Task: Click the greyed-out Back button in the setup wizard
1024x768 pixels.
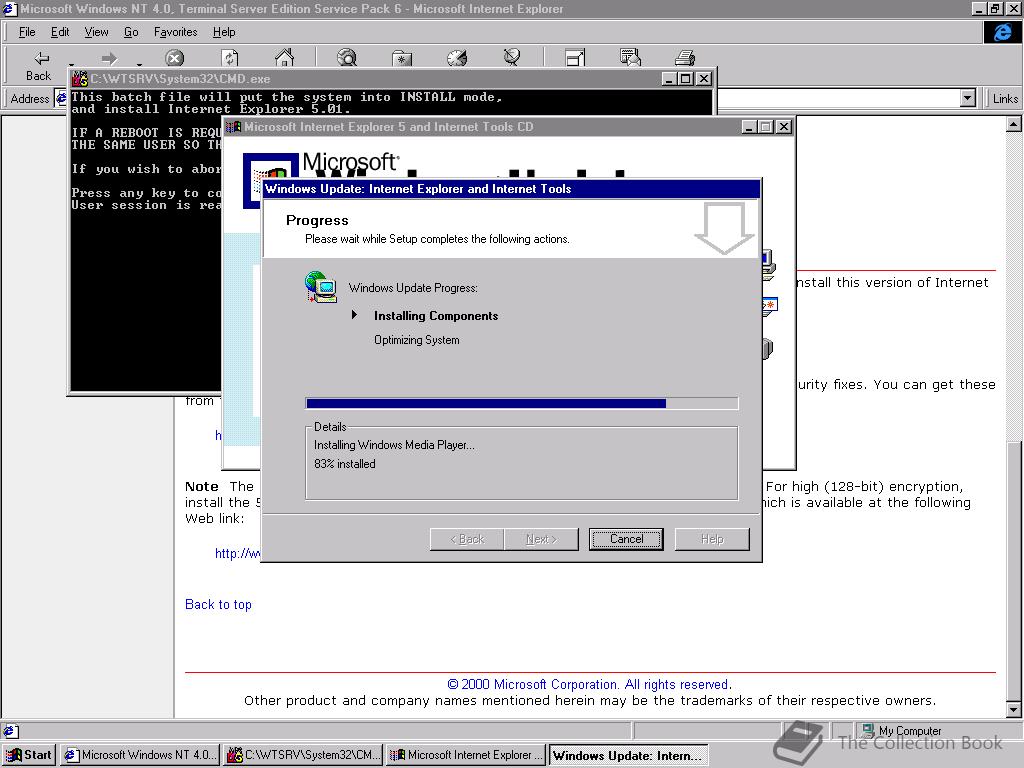Action: click(x=466, y=539)
